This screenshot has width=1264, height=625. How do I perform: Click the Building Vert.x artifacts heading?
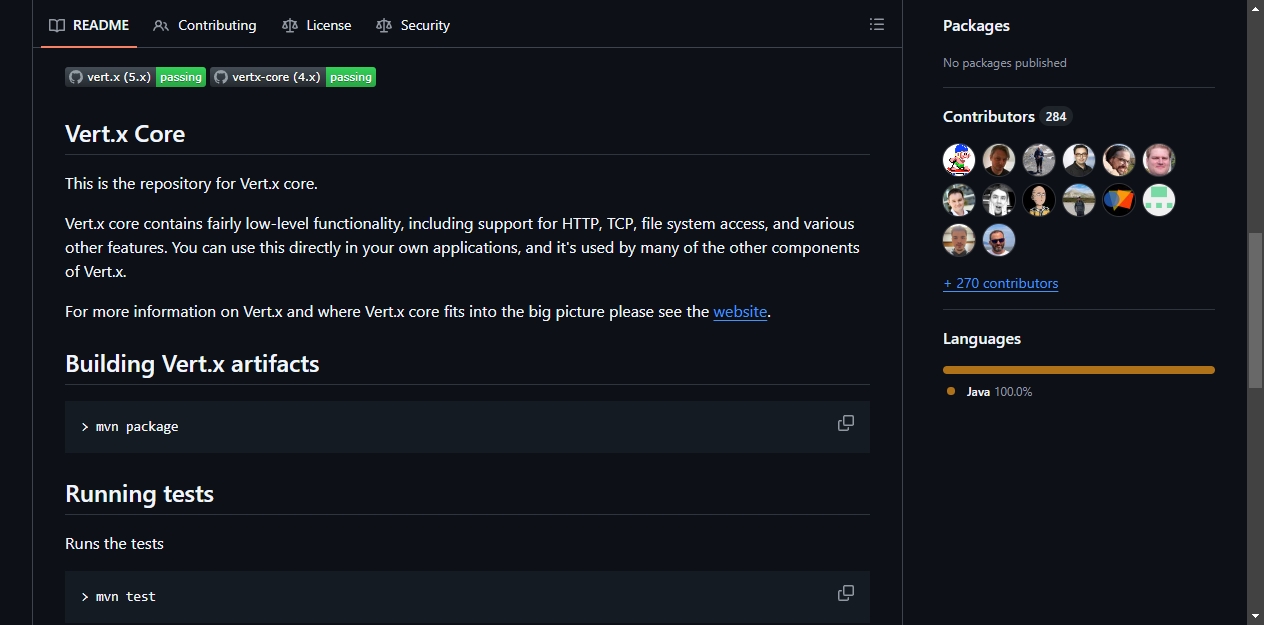click(192, 364)
